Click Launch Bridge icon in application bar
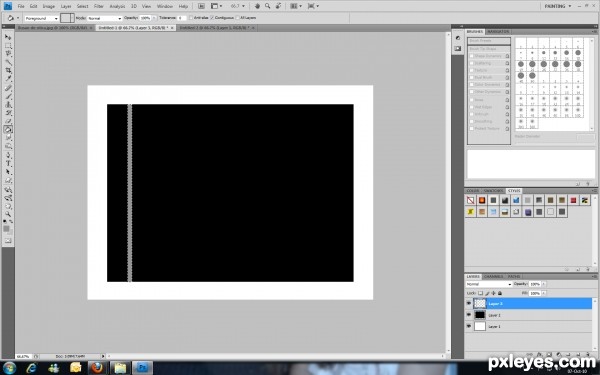The height and width of the screenshot is (375, 600). [x=201, y=6]
